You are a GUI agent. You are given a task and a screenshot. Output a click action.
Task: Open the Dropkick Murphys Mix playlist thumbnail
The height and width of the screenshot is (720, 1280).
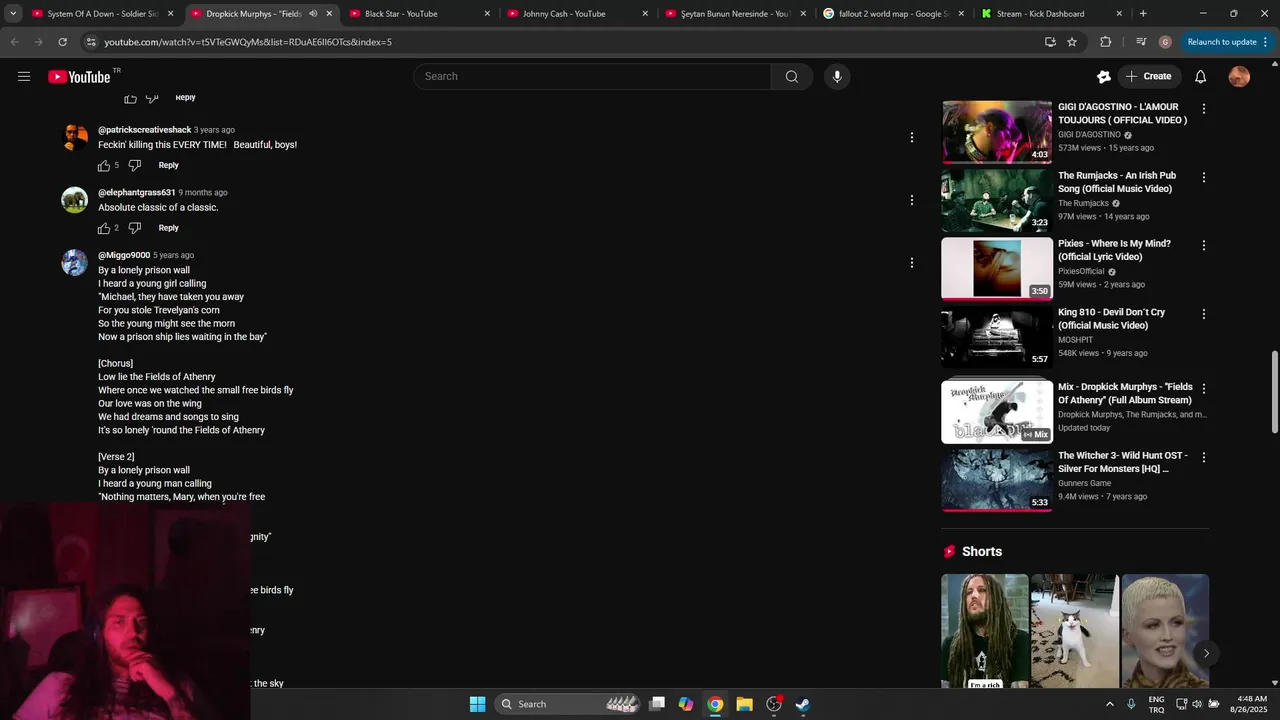(997, 411)
